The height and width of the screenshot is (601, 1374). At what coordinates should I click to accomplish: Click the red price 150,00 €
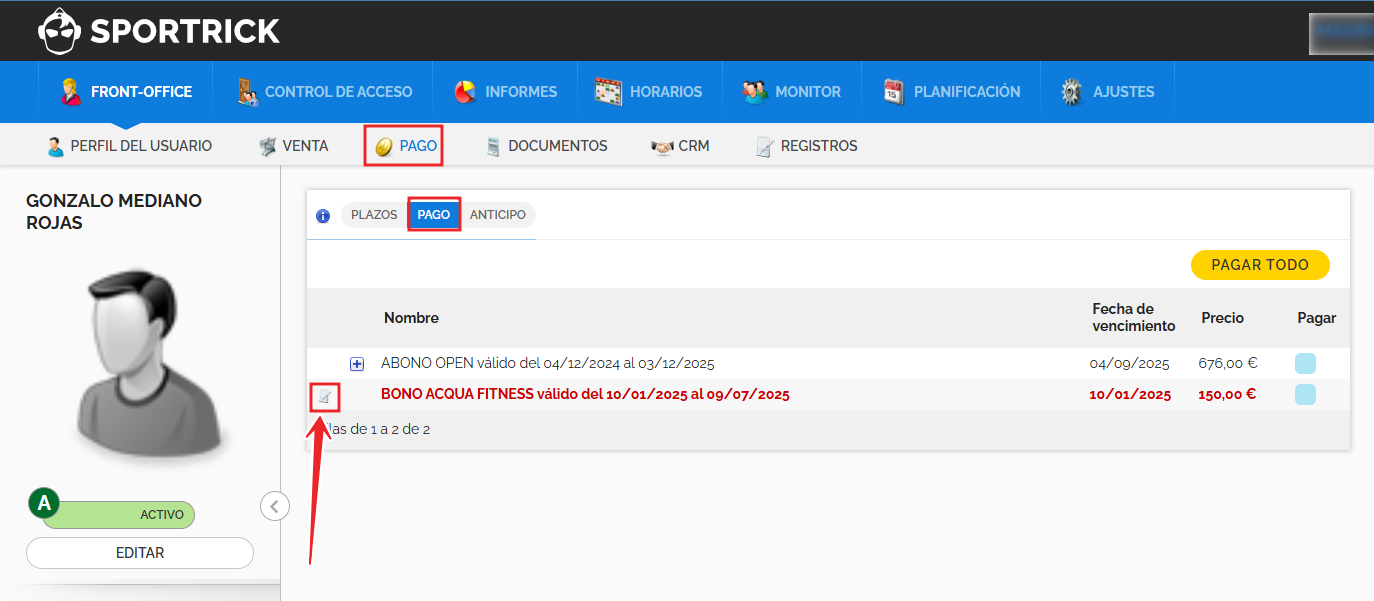tap(1227, 395)
